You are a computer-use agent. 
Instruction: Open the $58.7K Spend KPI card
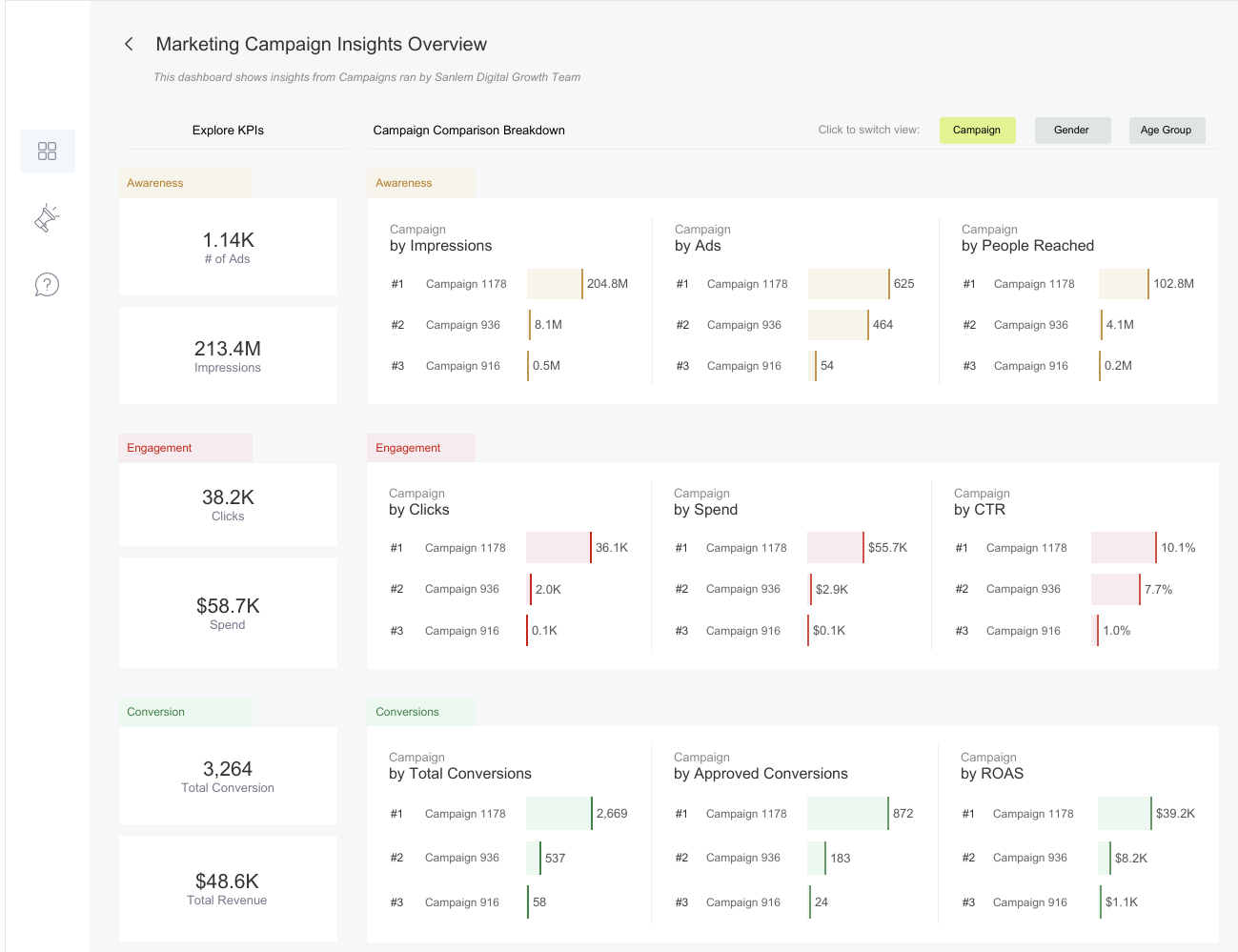point(228,613)
